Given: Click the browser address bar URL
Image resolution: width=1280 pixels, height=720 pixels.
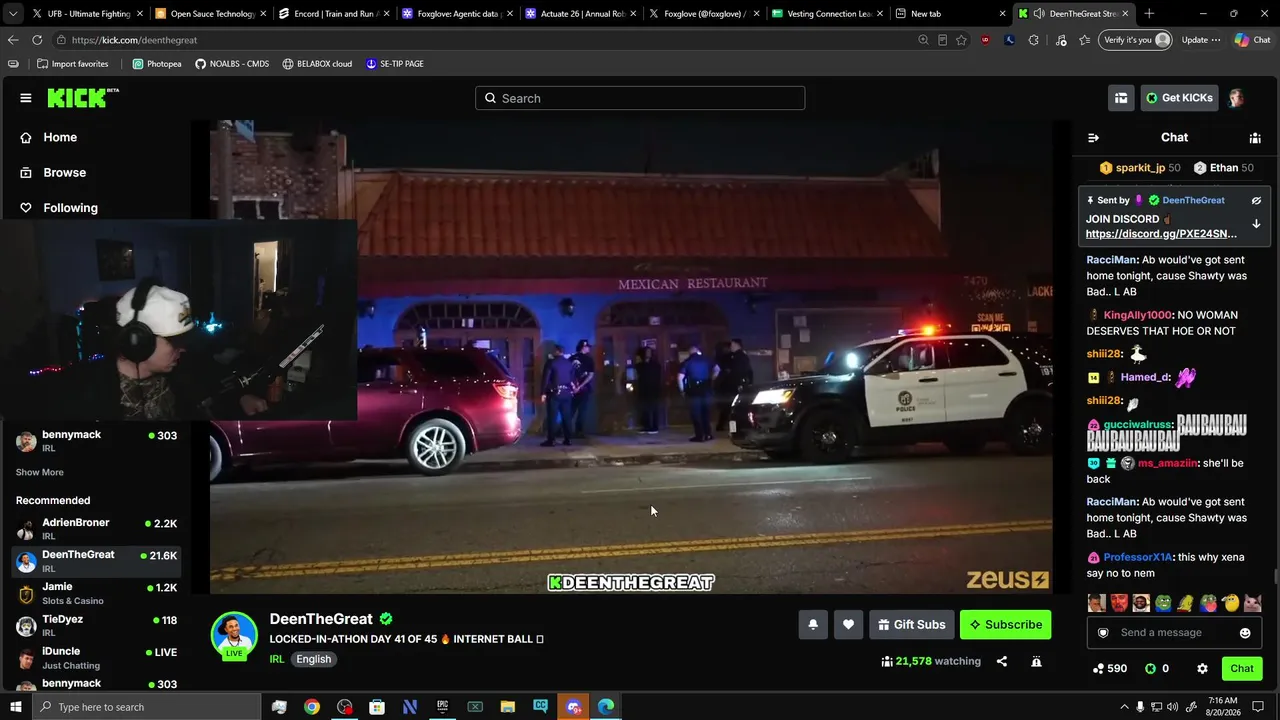Looking at the screenshot, I should [134, 40].
